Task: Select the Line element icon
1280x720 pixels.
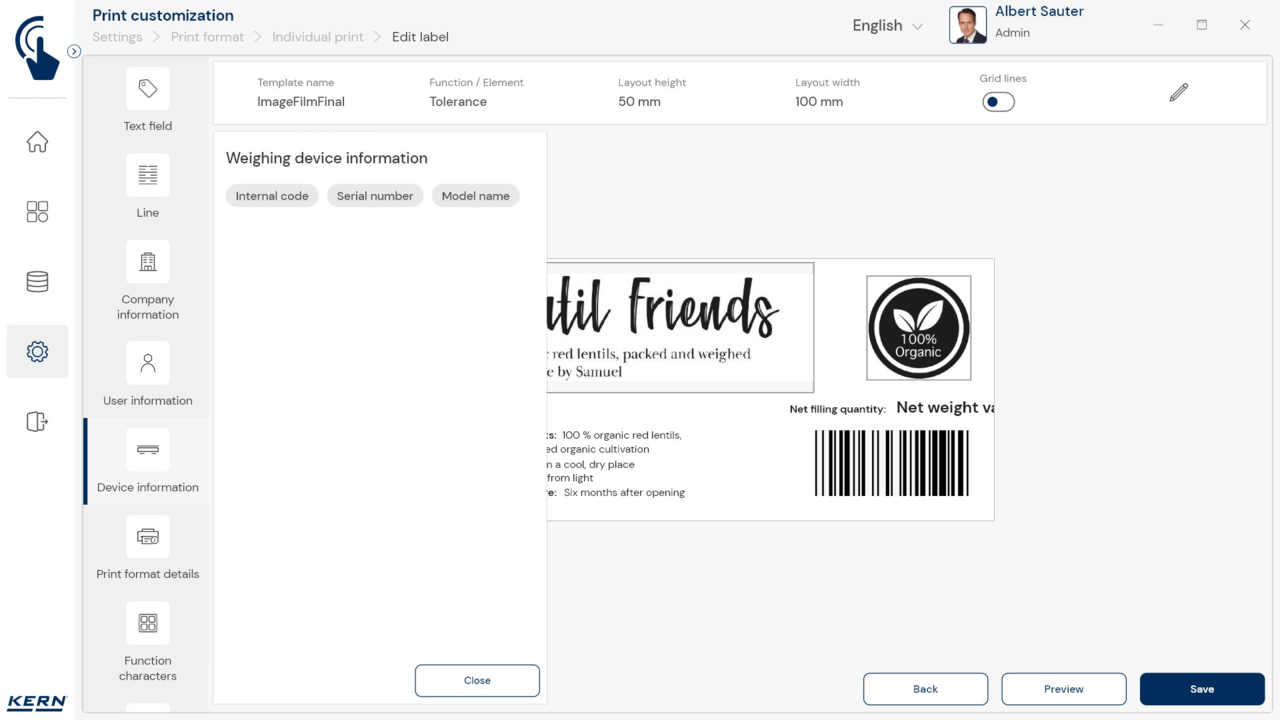Action: point(148,176)
